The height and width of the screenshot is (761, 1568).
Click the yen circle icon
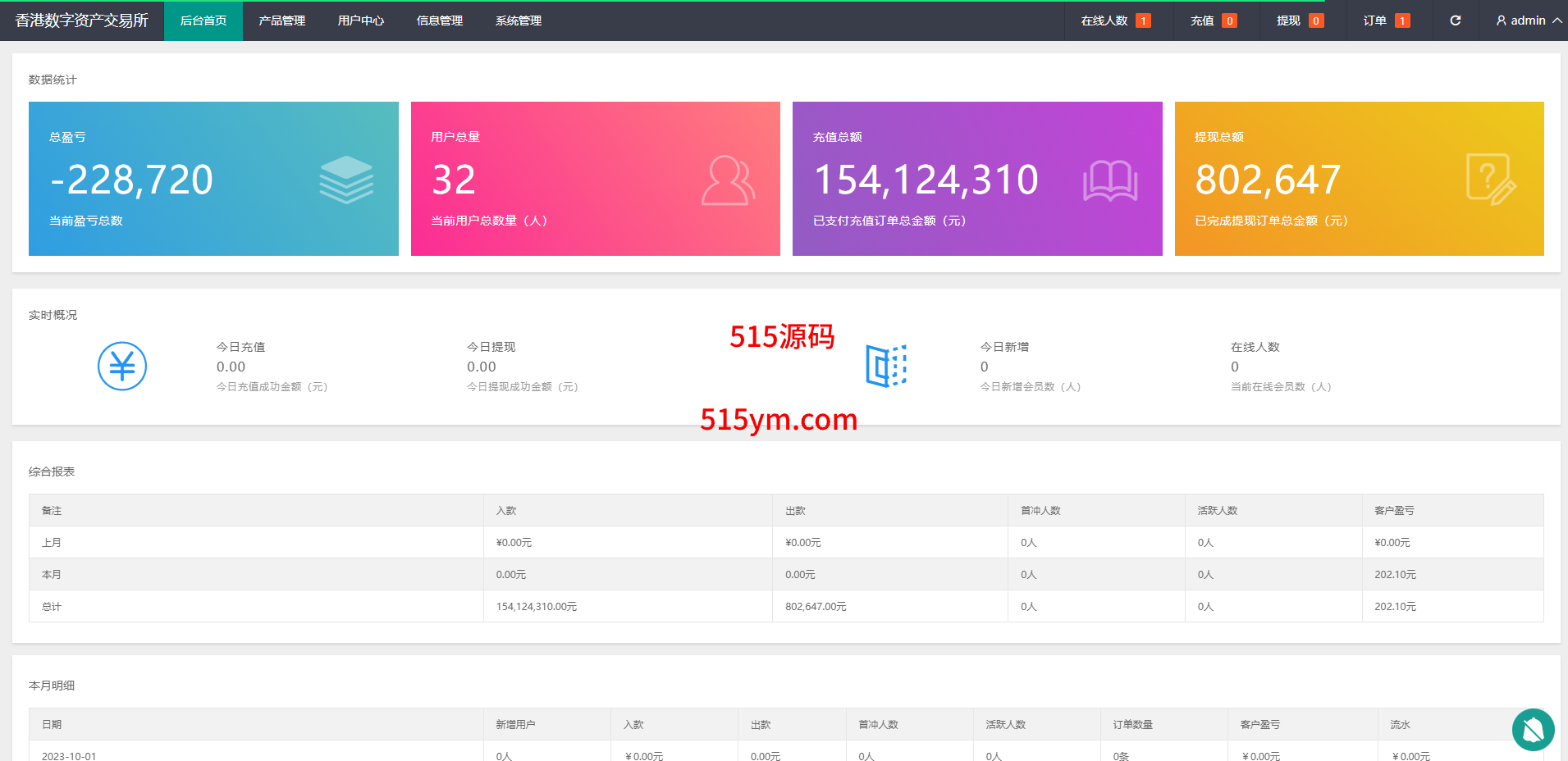122,366
